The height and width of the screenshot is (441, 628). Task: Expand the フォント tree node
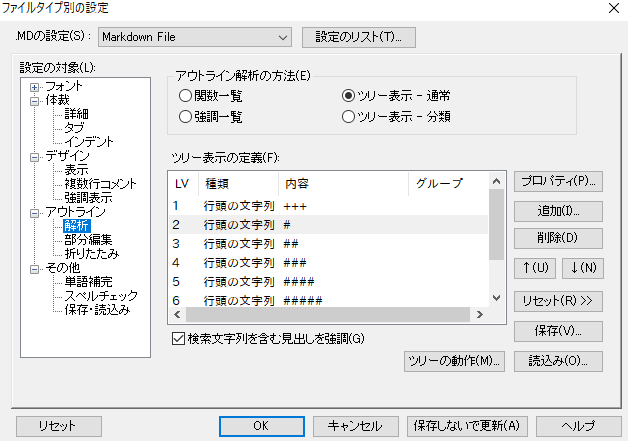[x=34, y=87]
